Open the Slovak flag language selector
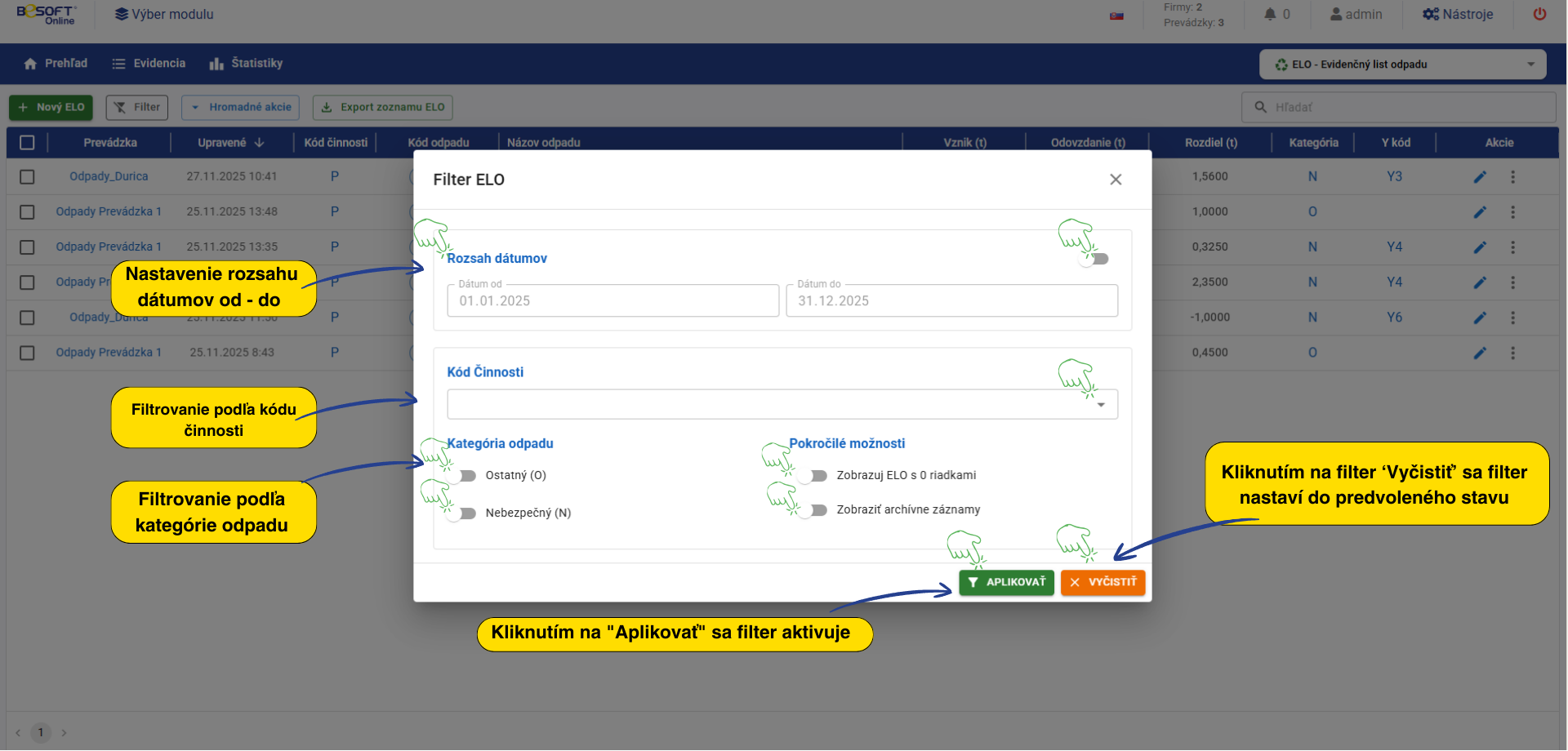1568x751 pixels. (1116, 16)
